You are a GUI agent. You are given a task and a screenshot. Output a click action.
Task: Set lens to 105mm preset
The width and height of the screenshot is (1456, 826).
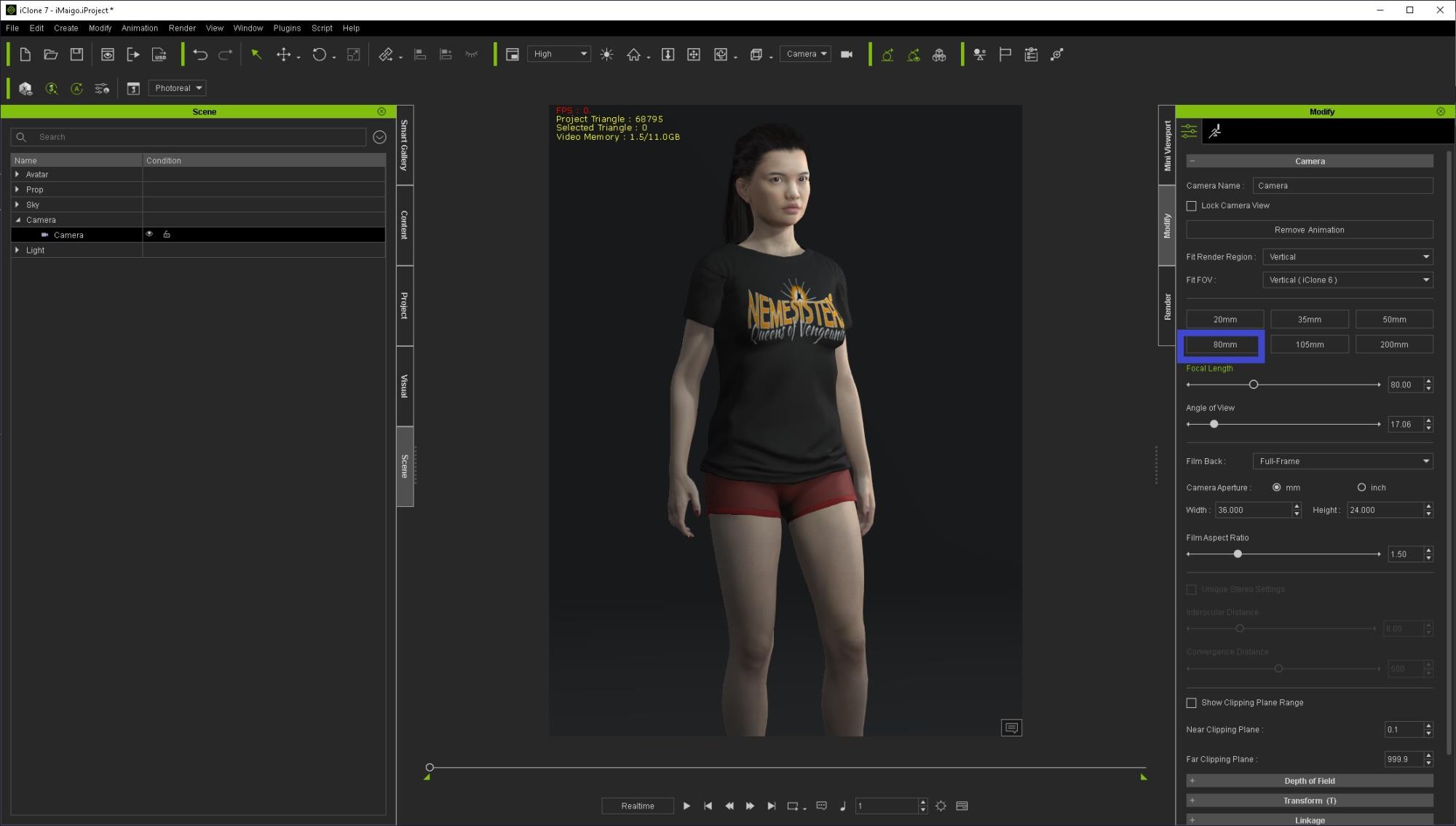tap(1309, 345)
